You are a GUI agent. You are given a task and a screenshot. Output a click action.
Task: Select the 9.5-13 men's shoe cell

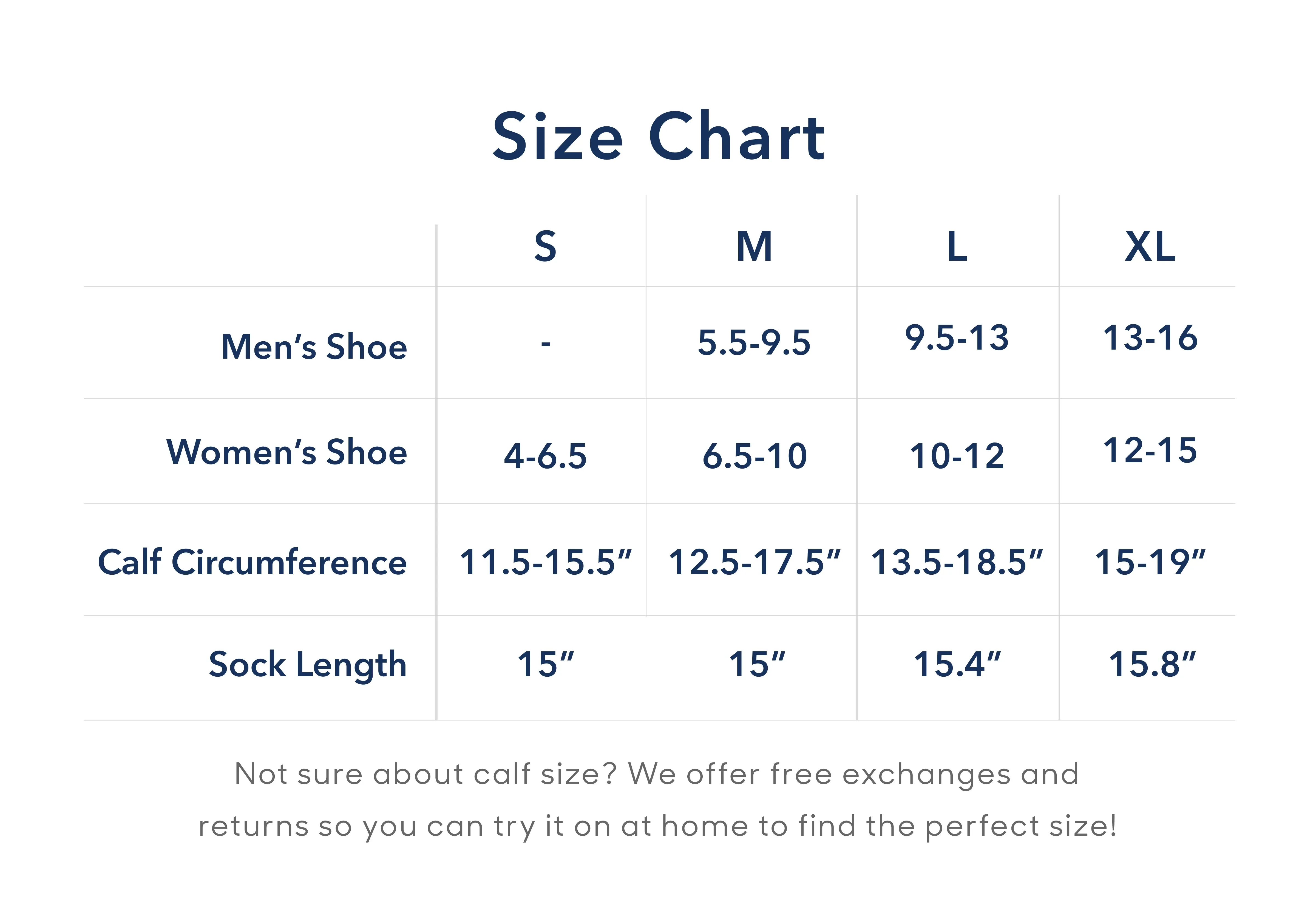pyautogui.click(x=957, y=338)
